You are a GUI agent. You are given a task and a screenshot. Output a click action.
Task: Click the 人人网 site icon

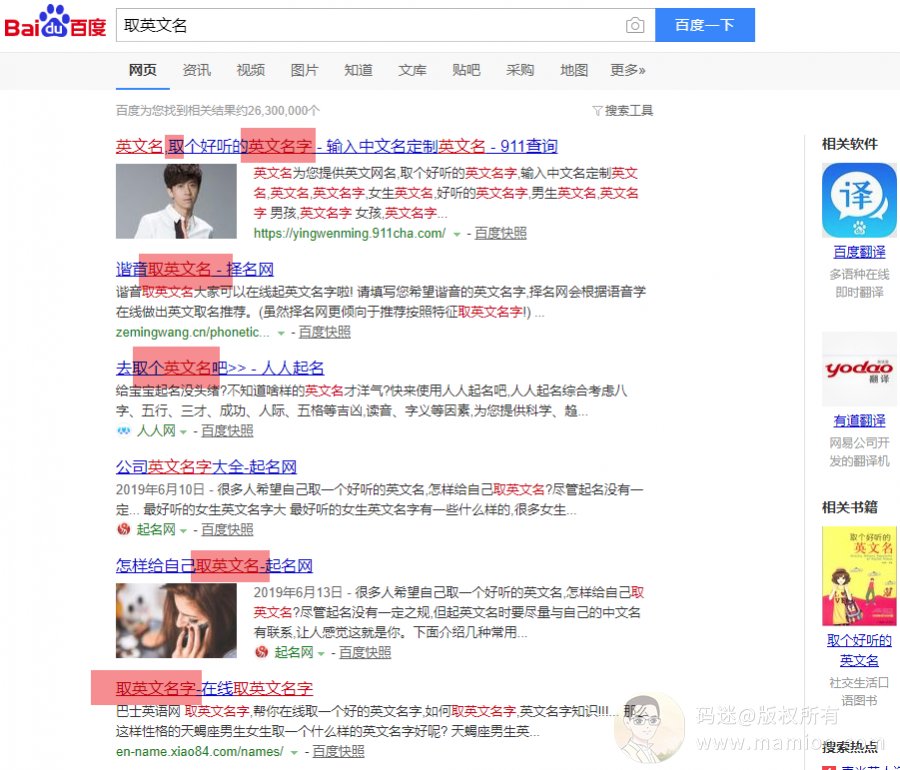click(123, 431)
